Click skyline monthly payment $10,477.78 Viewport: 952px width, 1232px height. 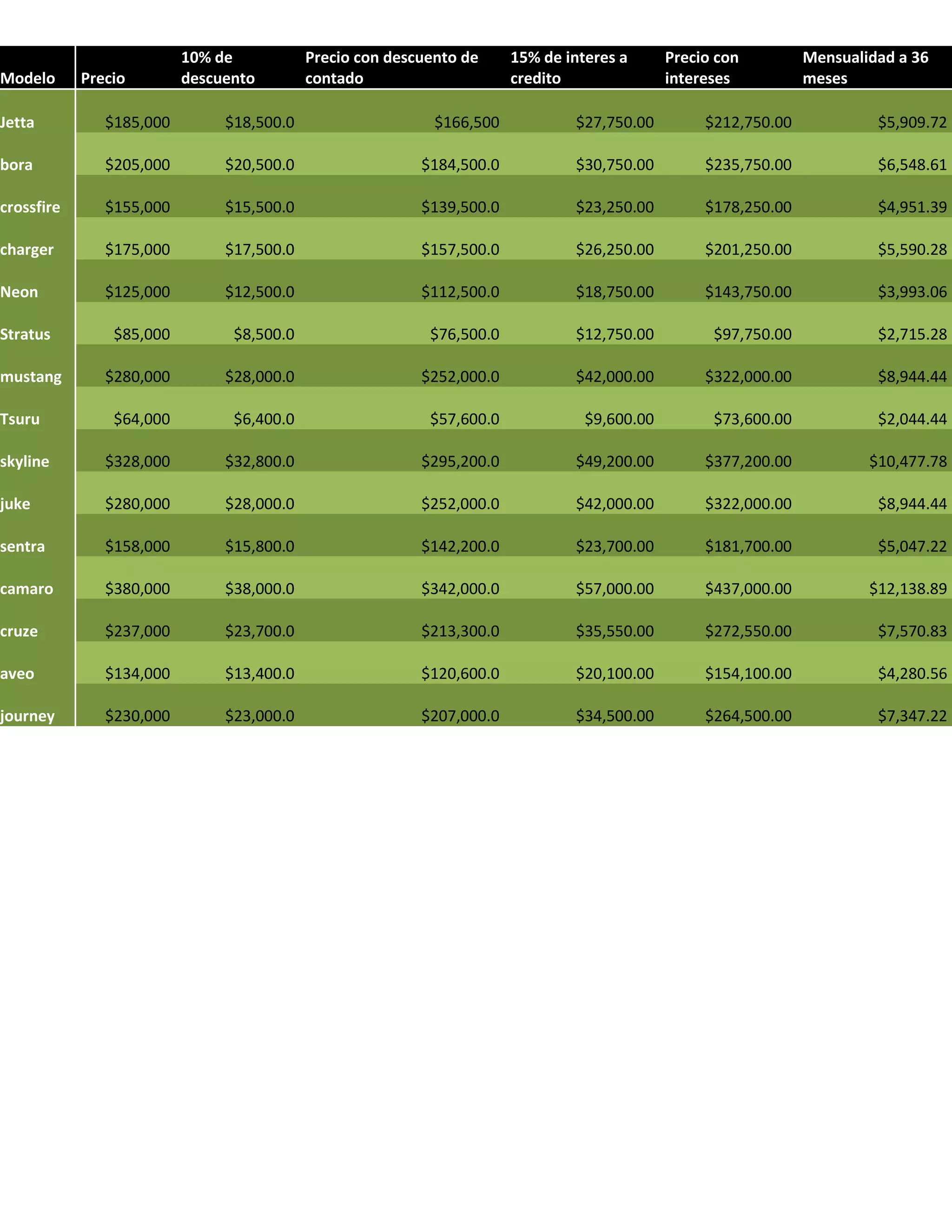pos(907,461)
